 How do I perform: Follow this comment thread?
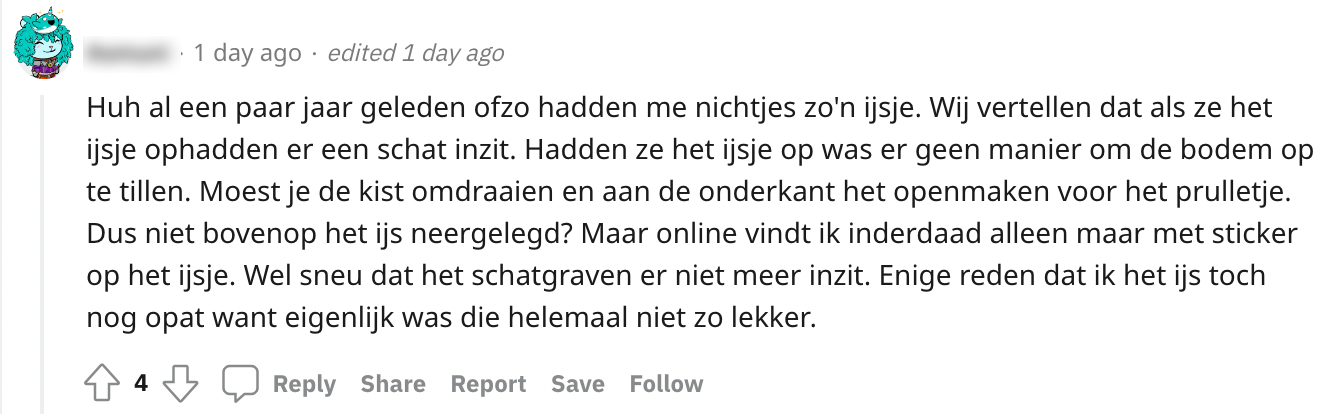(x=666, y=384)
